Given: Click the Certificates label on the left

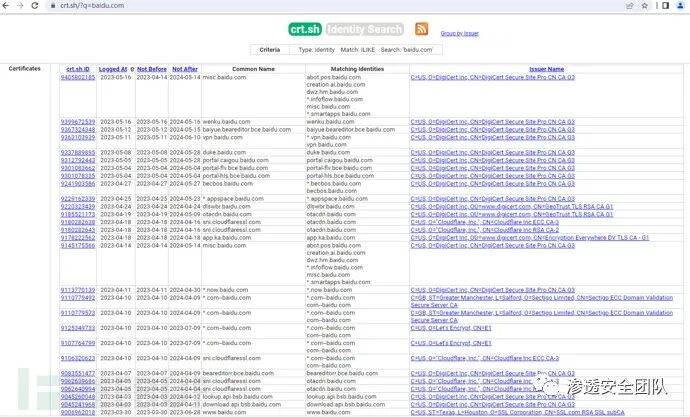Looking at the screenshot, I should 25,69.
